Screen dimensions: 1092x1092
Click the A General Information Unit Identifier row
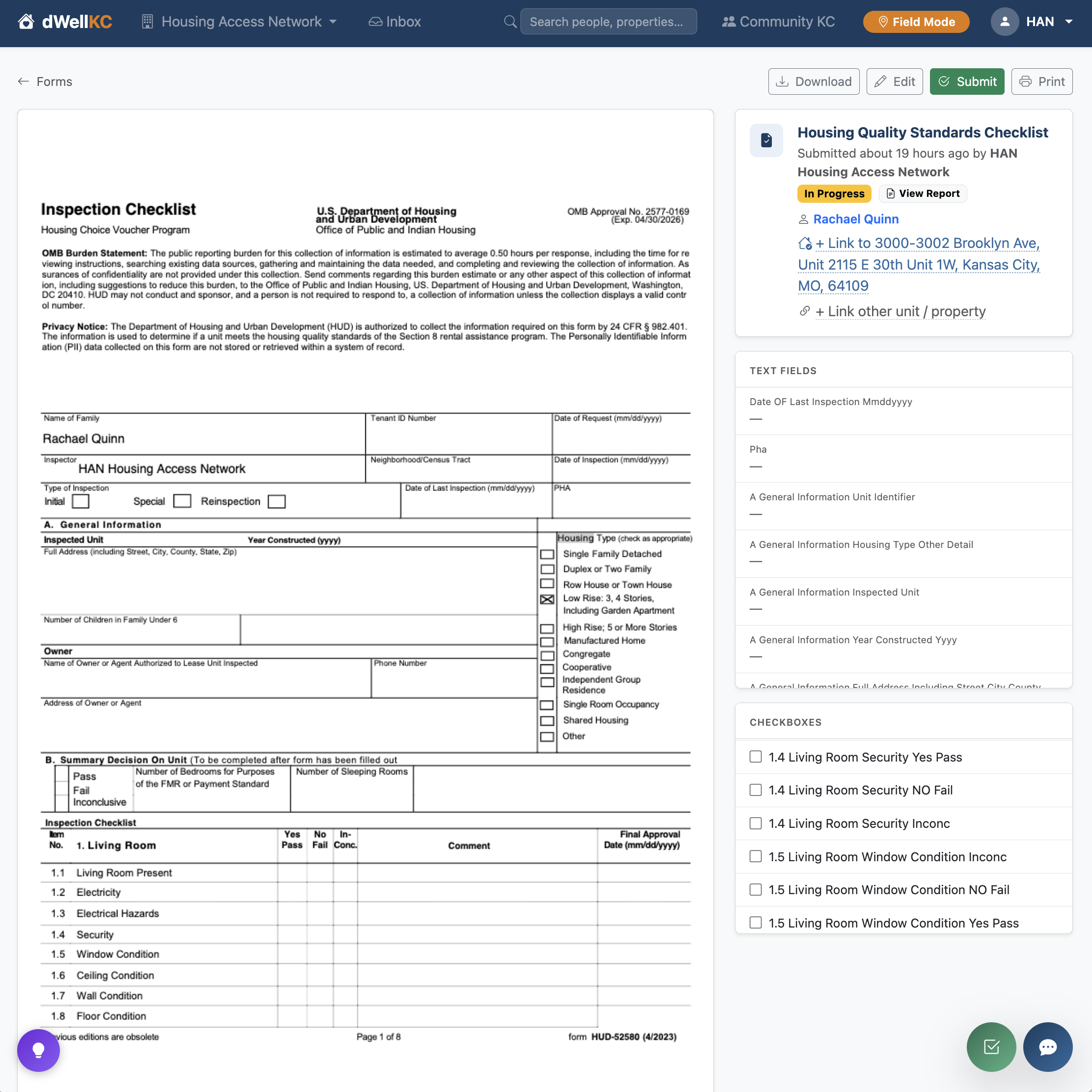point(904,506)
